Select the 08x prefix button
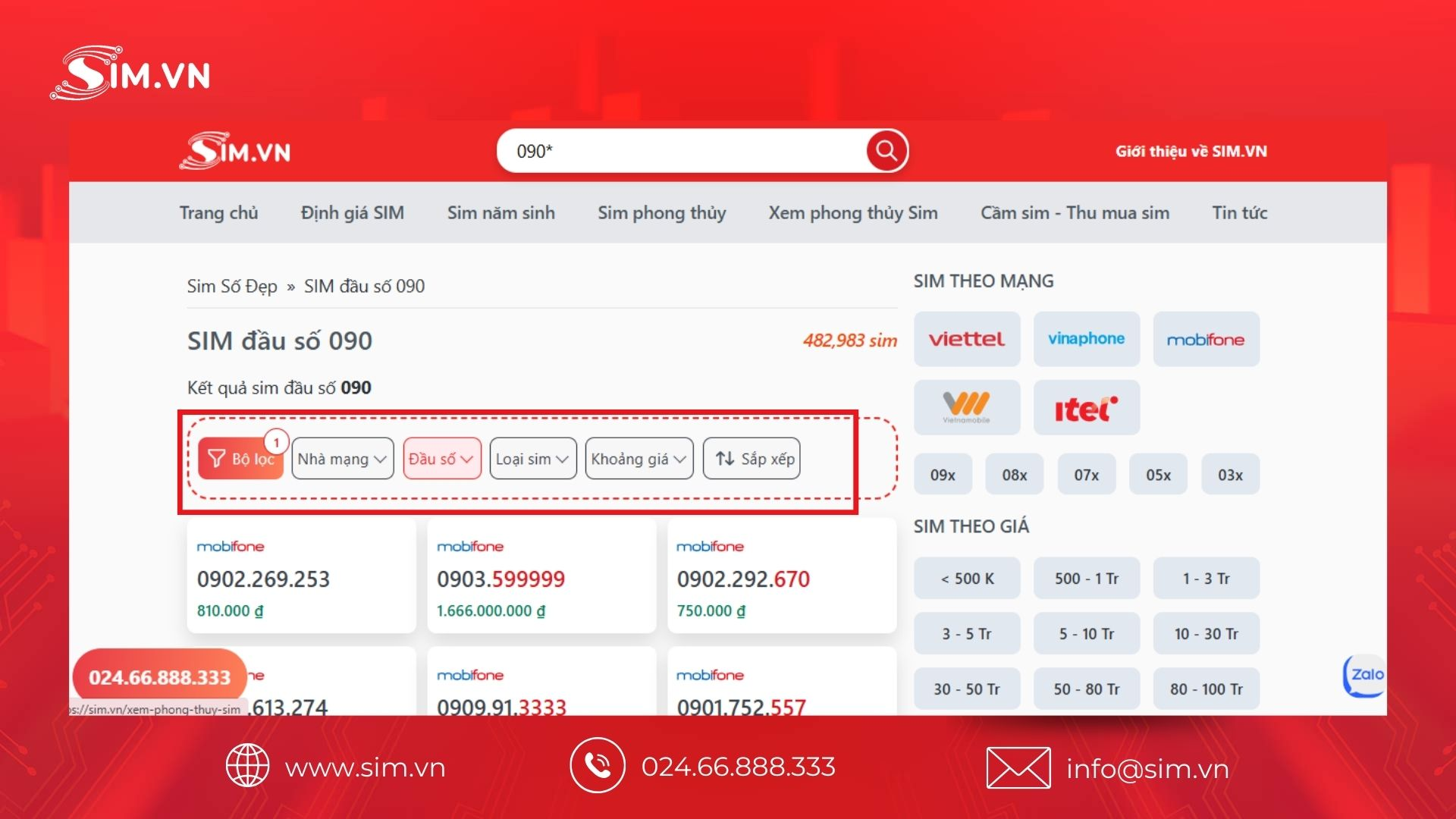1456x819 pixels. [x=1015, y=475]
